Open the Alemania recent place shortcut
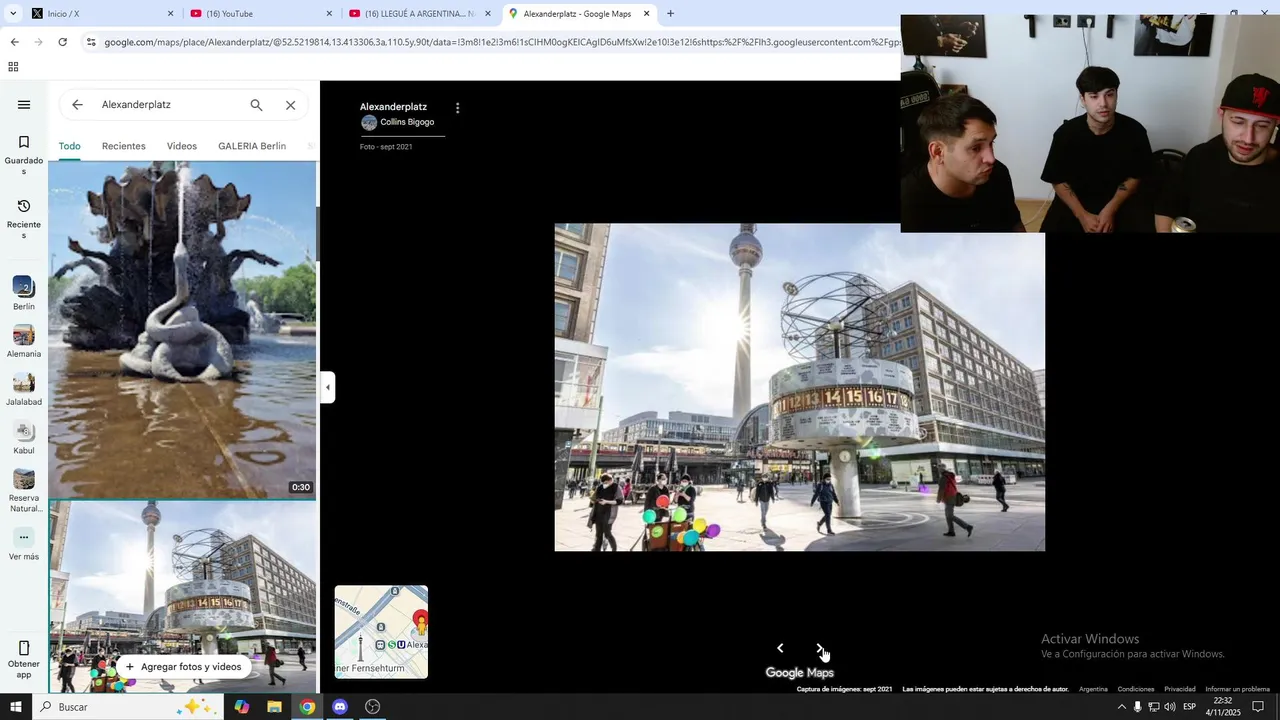Screen dimensions: 1280x720 [24, 342]
